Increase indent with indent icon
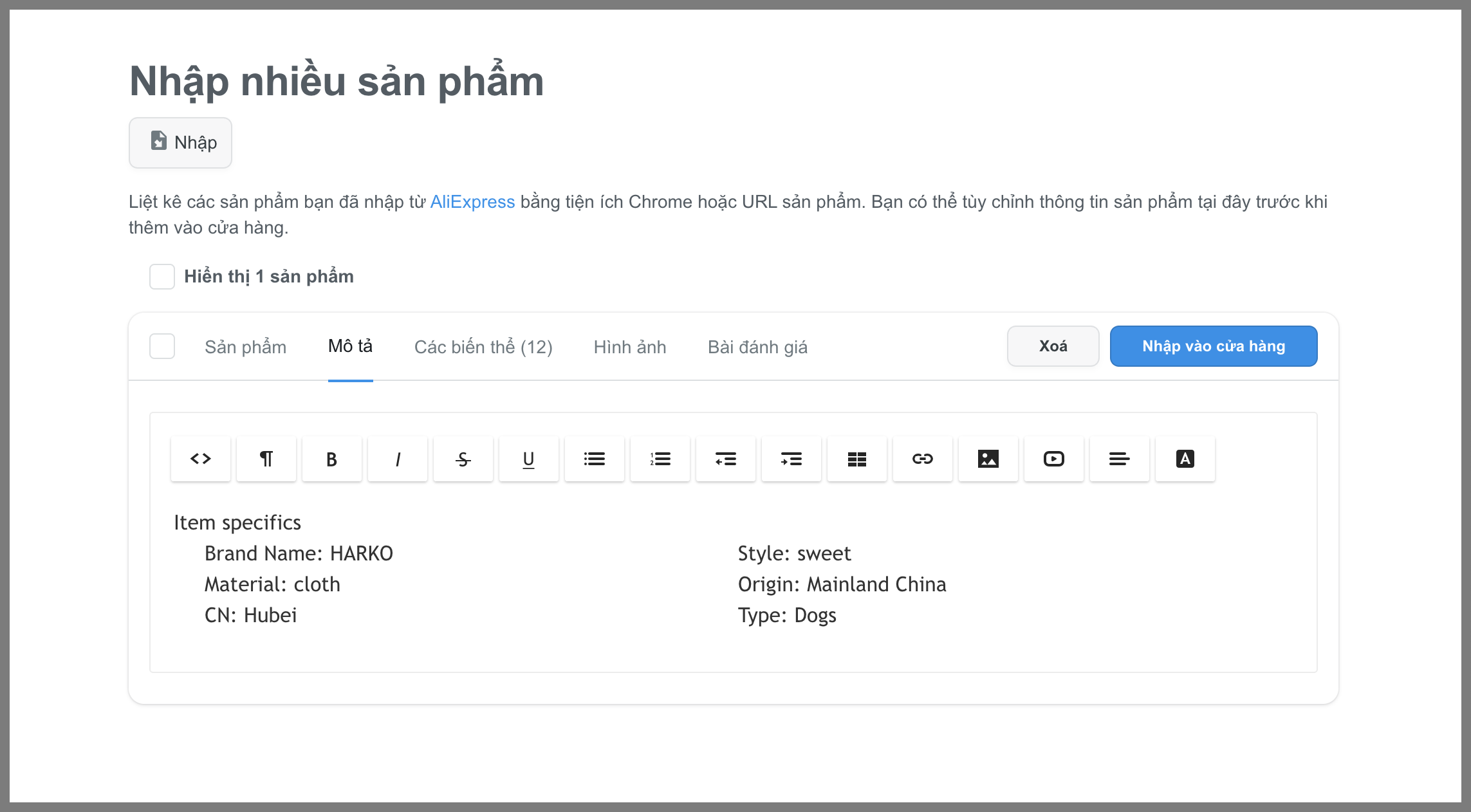This screenshot has width=1471, height=812. click(x=791, y=459)
